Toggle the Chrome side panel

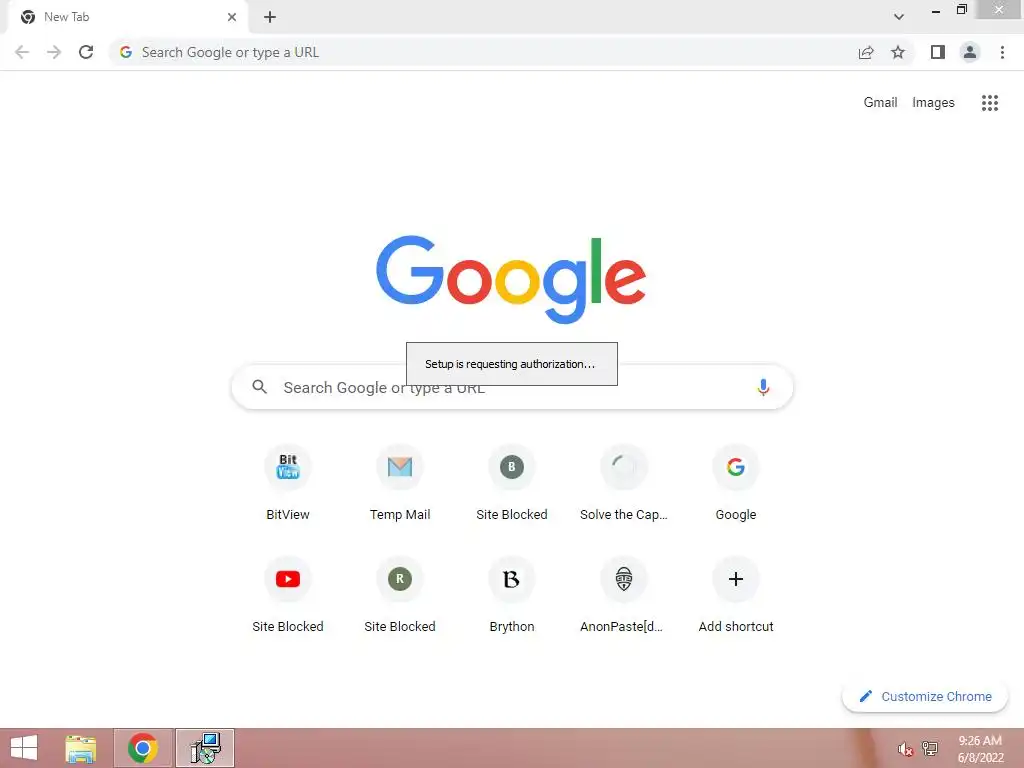938,52
